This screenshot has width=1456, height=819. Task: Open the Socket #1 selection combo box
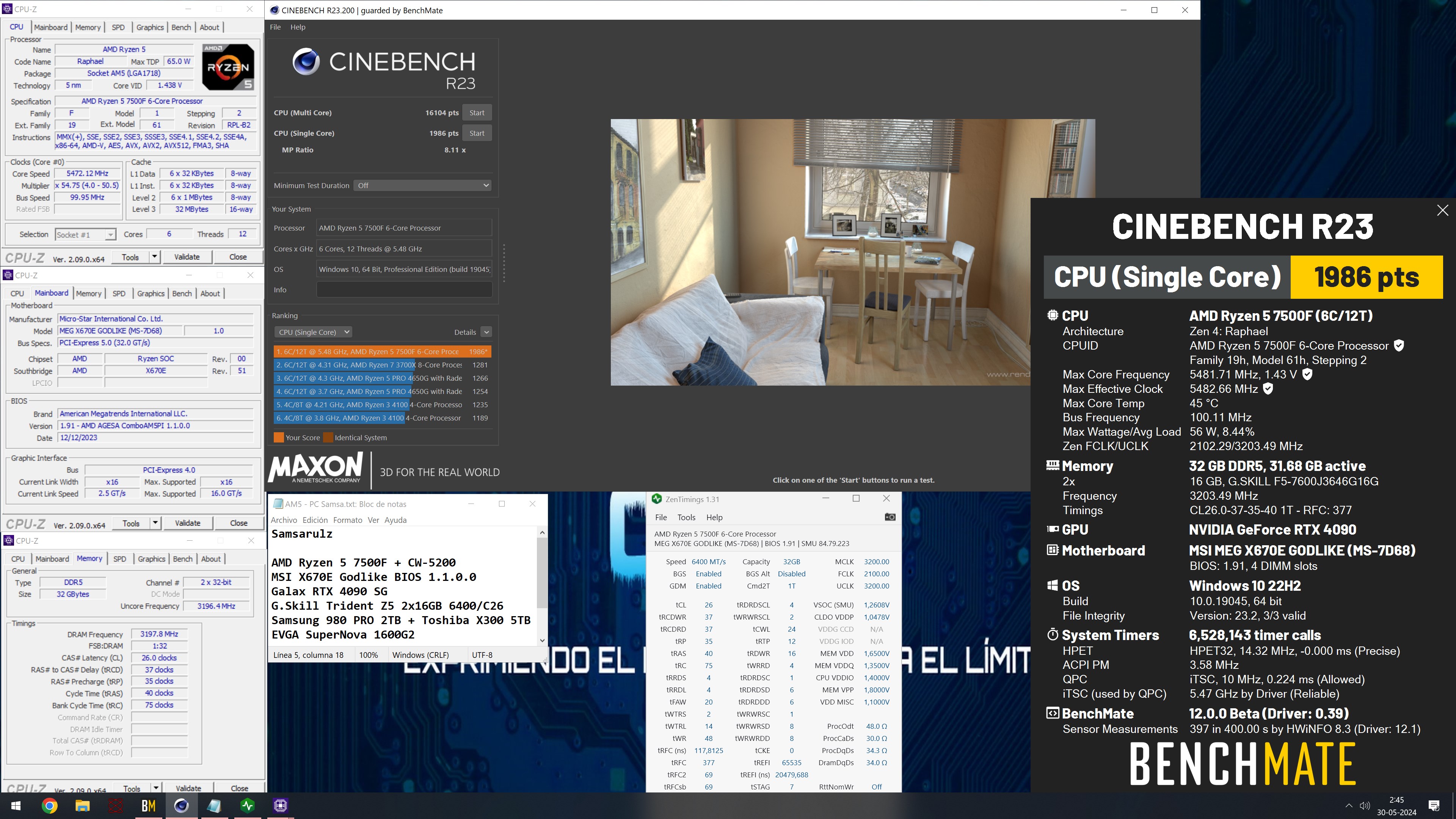[85, 235]
